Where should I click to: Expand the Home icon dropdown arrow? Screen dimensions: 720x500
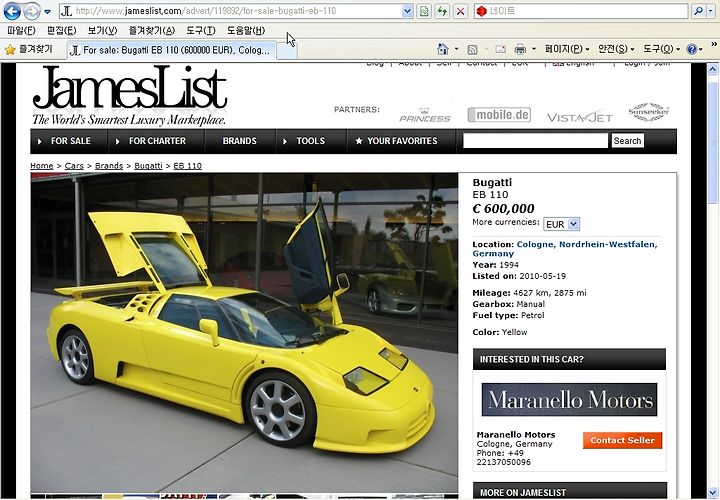click(x=456, y=49)
